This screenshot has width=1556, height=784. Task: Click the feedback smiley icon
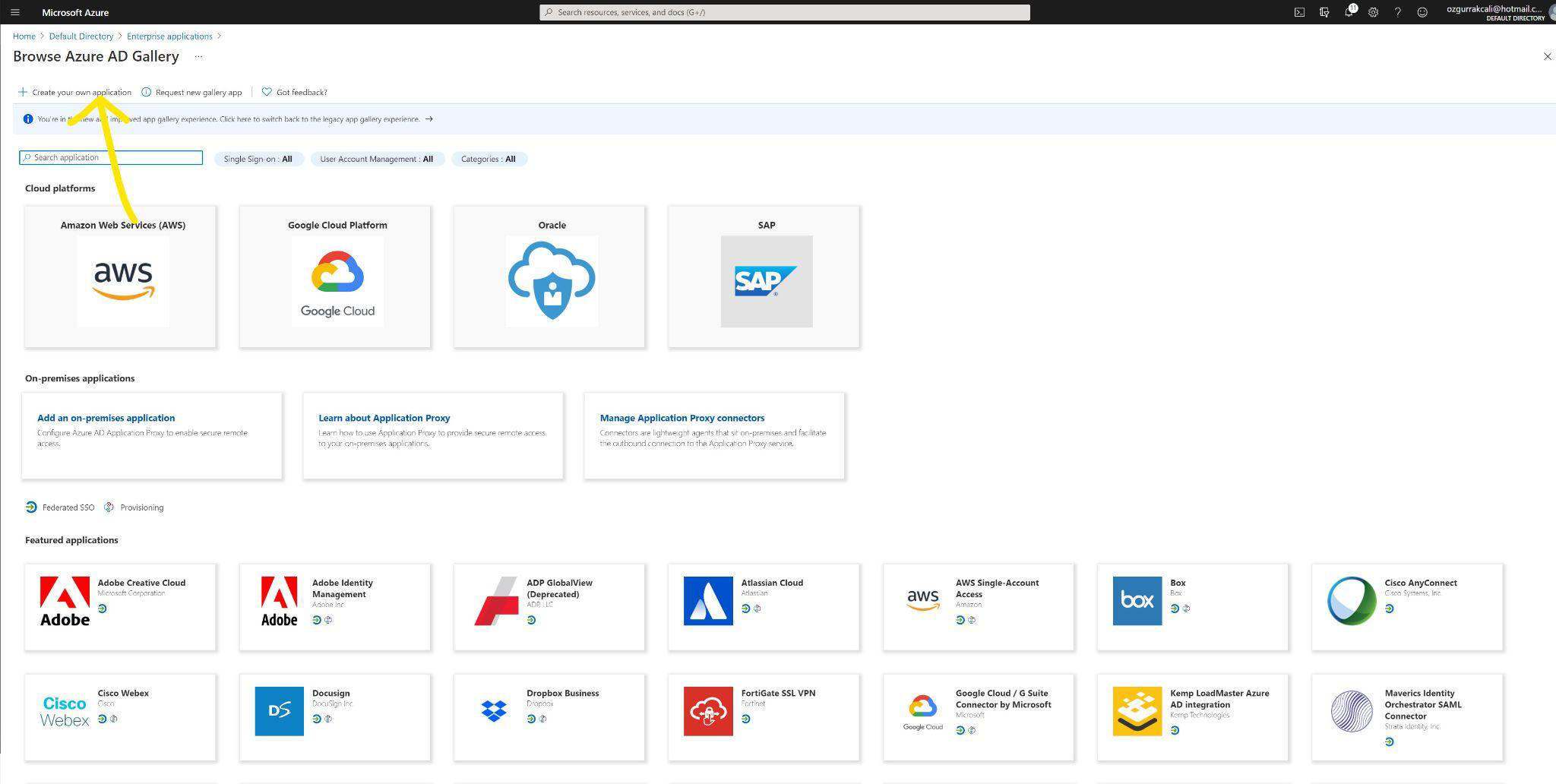[1422, 12]
